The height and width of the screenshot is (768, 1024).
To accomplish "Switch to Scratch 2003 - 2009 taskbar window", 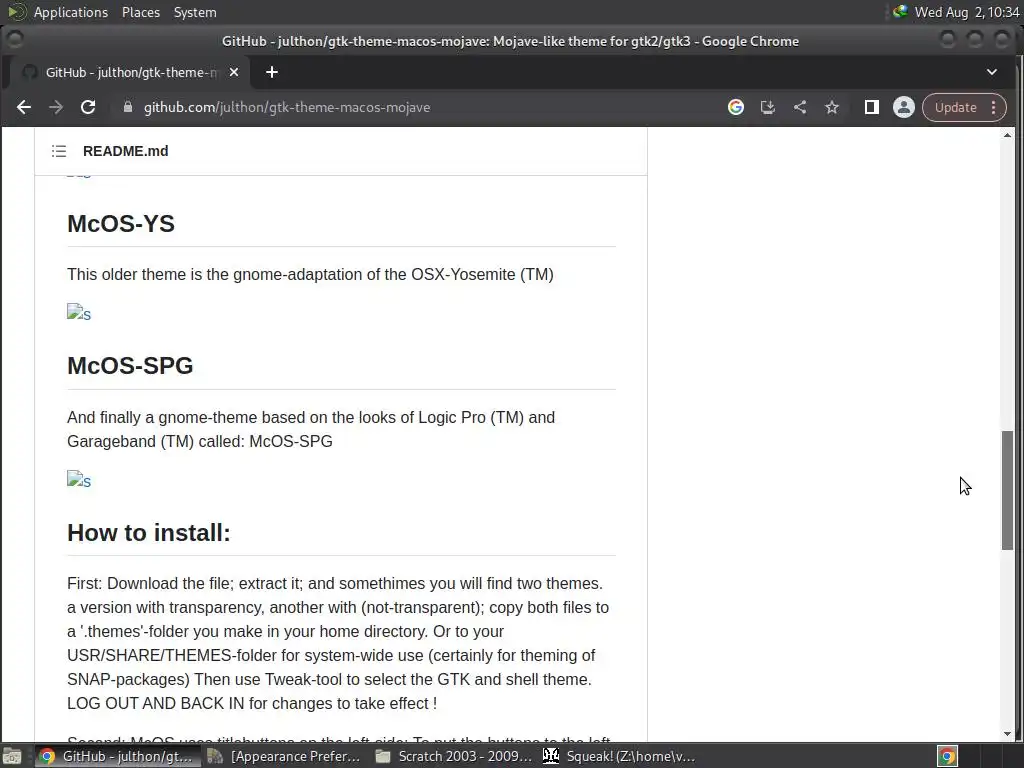I will pyautogui.click(x=453, y=756).
